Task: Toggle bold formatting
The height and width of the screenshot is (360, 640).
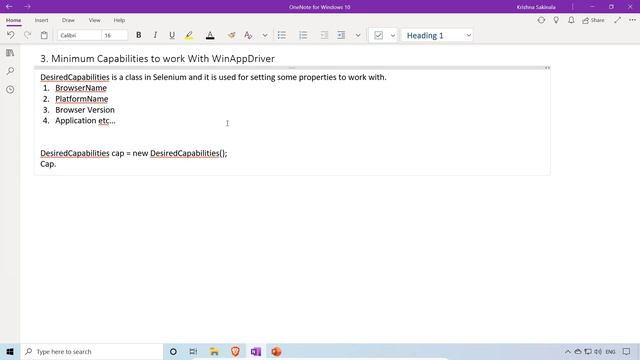Action: pyautogui.click(x=139, y=36)
